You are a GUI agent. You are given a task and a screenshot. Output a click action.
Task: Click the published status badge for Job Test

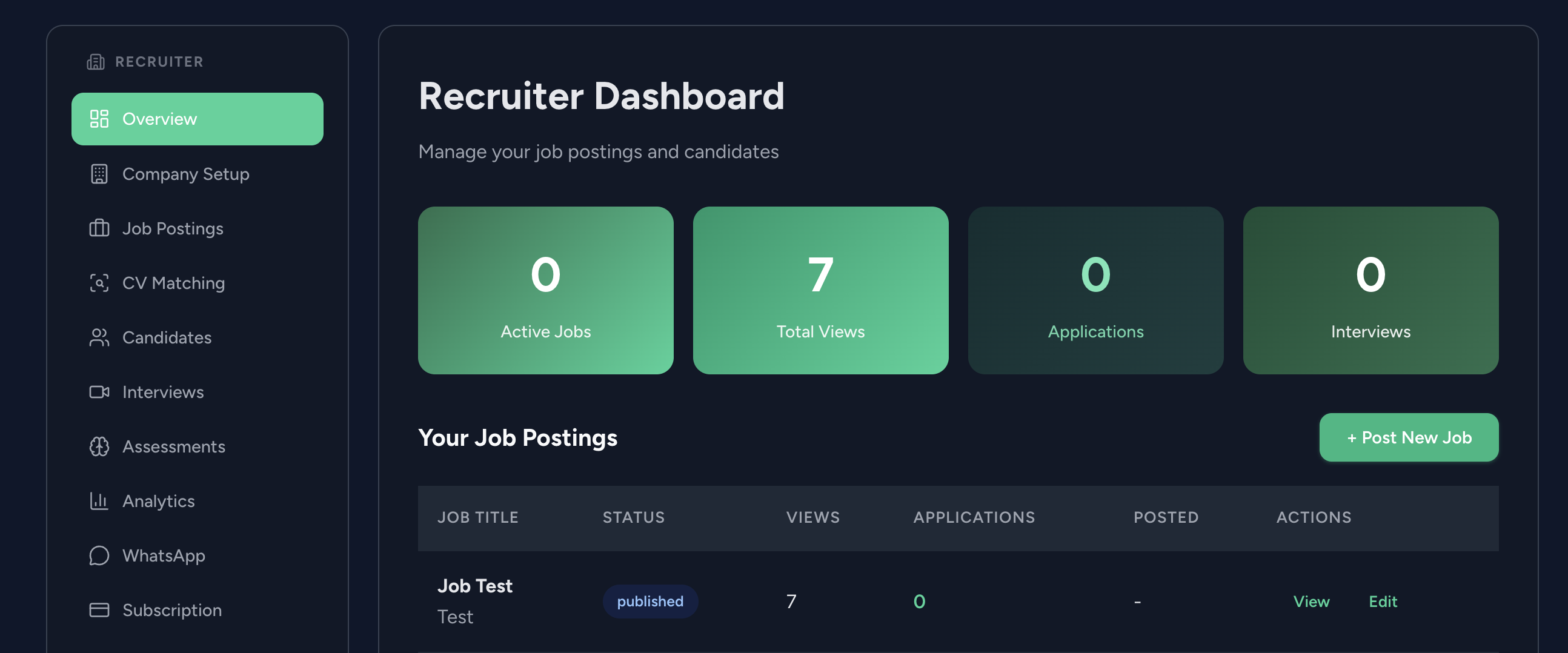click(649, 601)
